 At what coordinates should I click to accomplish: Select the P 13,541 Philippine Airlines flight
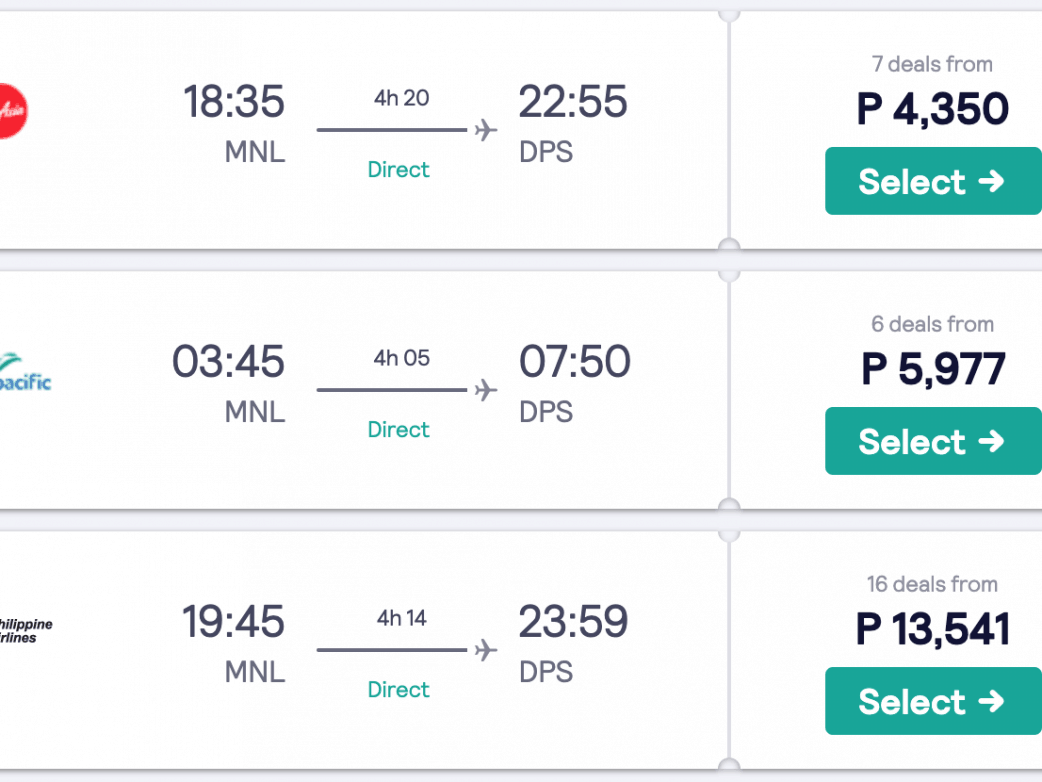point(932,701)
